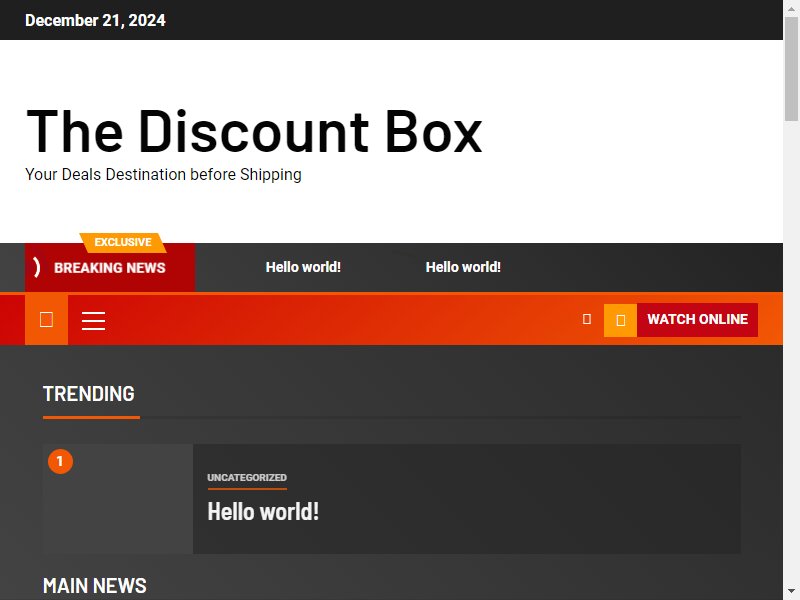Image resolution: width=800 pixels, height=600 pixels.
Task: Click first Hello world! breaking news item
Action: pos(303,267)
